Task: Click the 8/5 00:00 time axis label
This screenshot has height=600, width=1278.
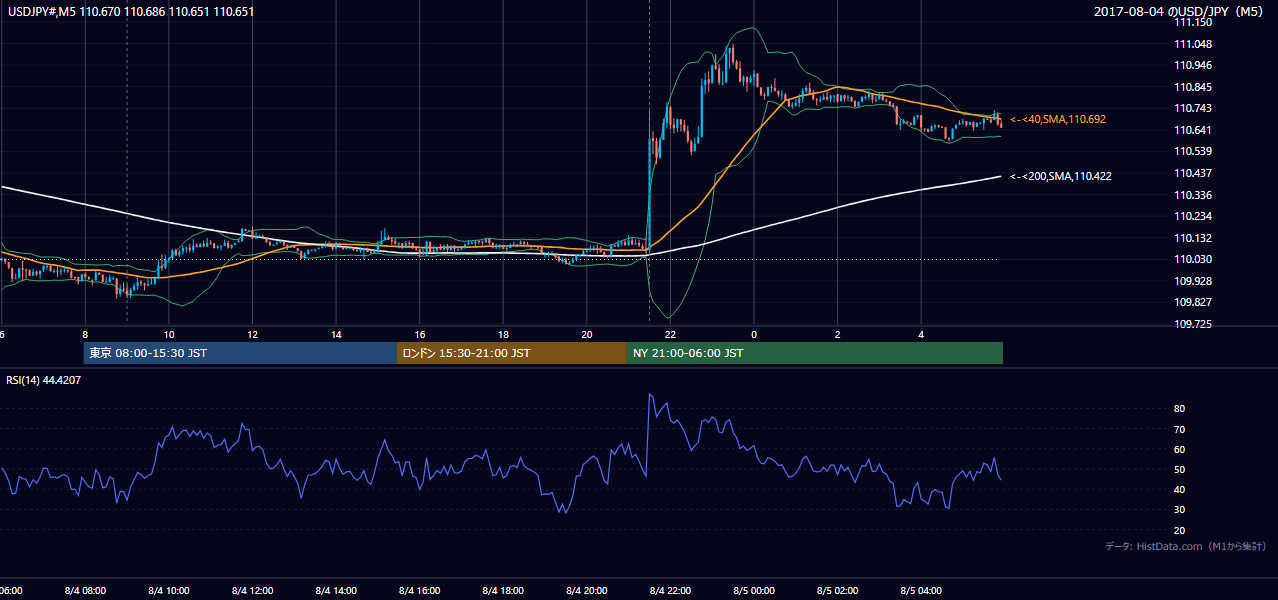Action: pos(755,590)
